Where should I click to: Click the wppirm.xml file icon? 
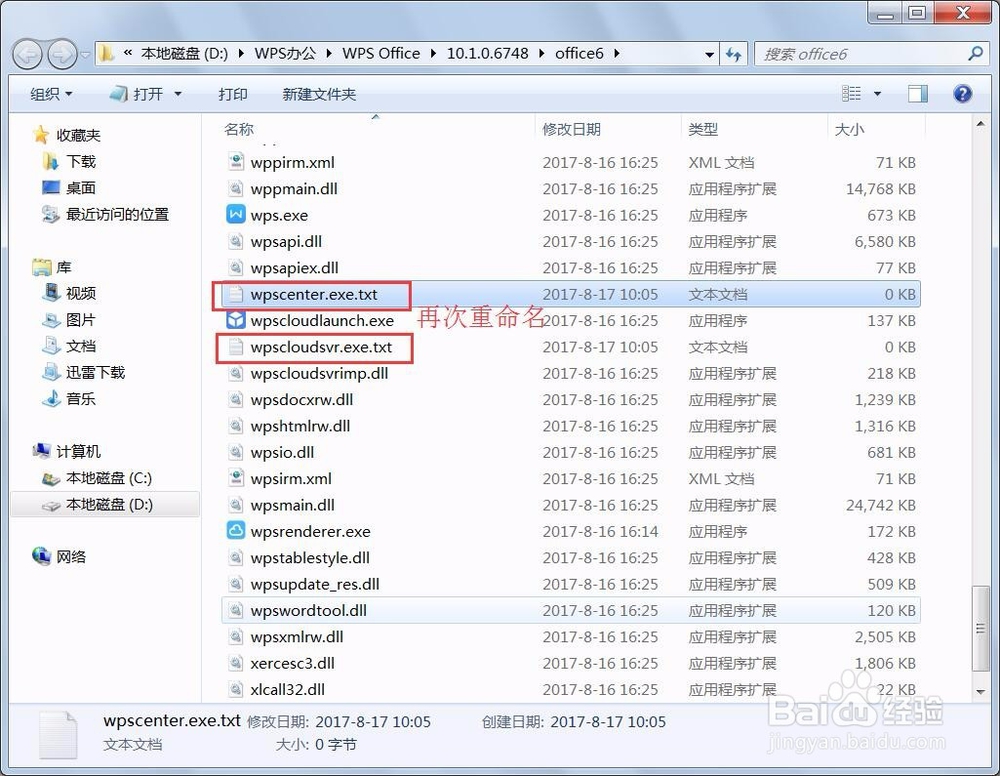click(x=236, y=162)
